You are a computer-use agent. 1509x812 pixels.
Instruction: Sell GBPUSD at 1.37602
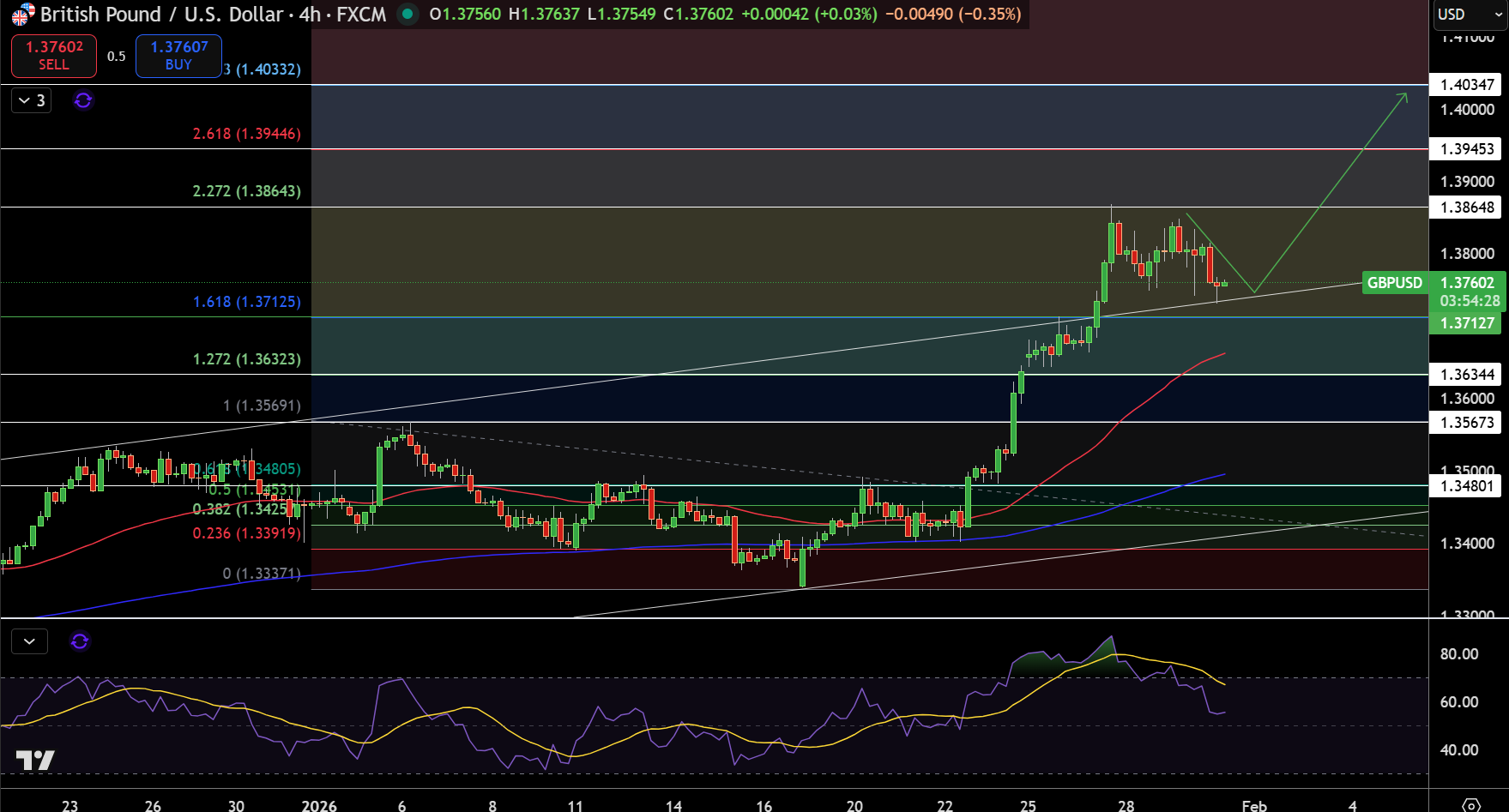coord(54,56)
